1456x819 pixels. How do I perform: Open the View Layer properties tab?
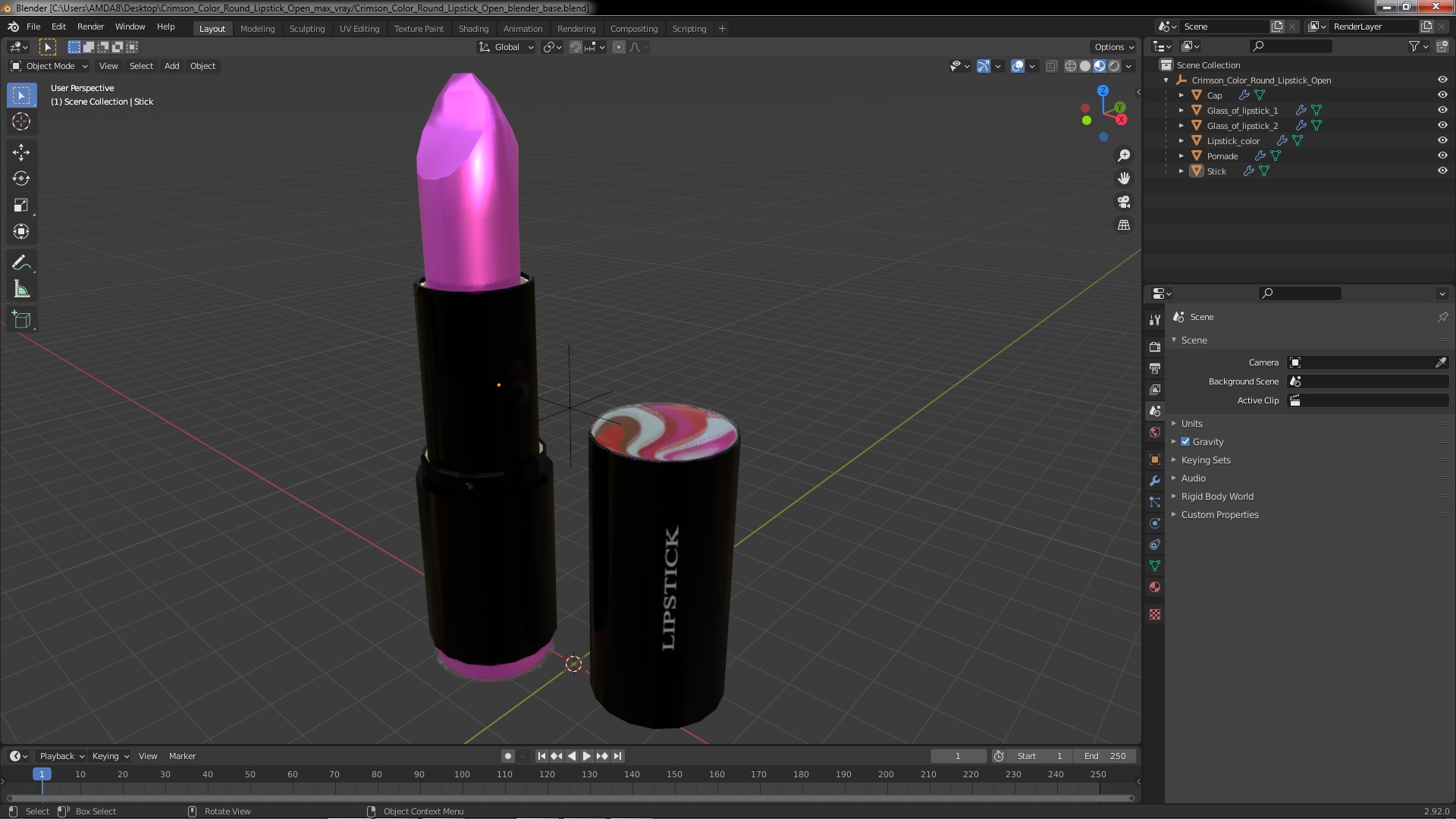click(x=1155, y=390)
